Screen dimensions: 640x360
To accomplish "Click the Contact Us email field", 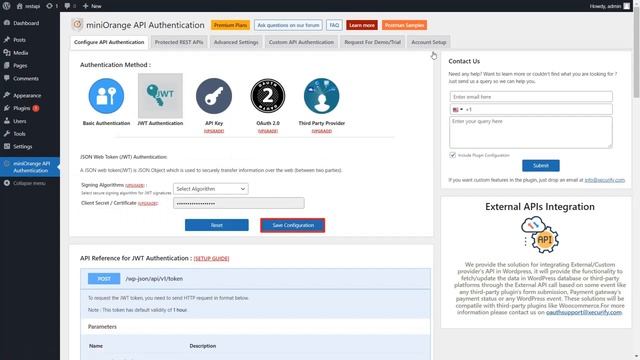I will 531,97.
